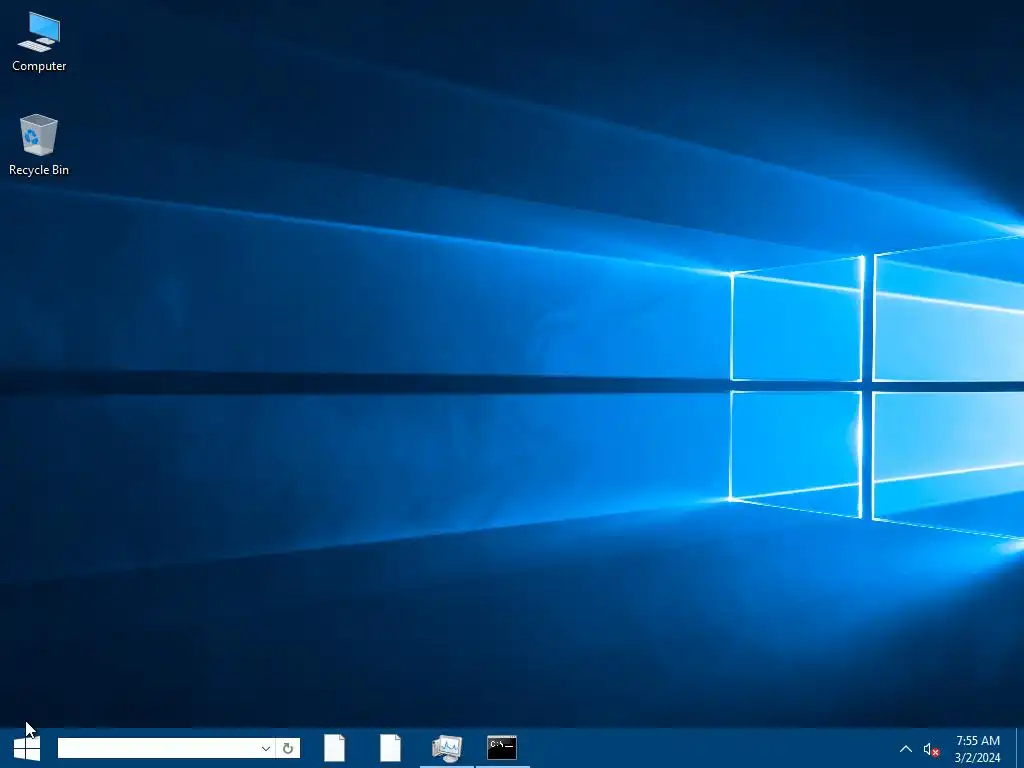Switch to the performance monitor taskbar app
This screenshot has height=768, width=1024.
447,748
